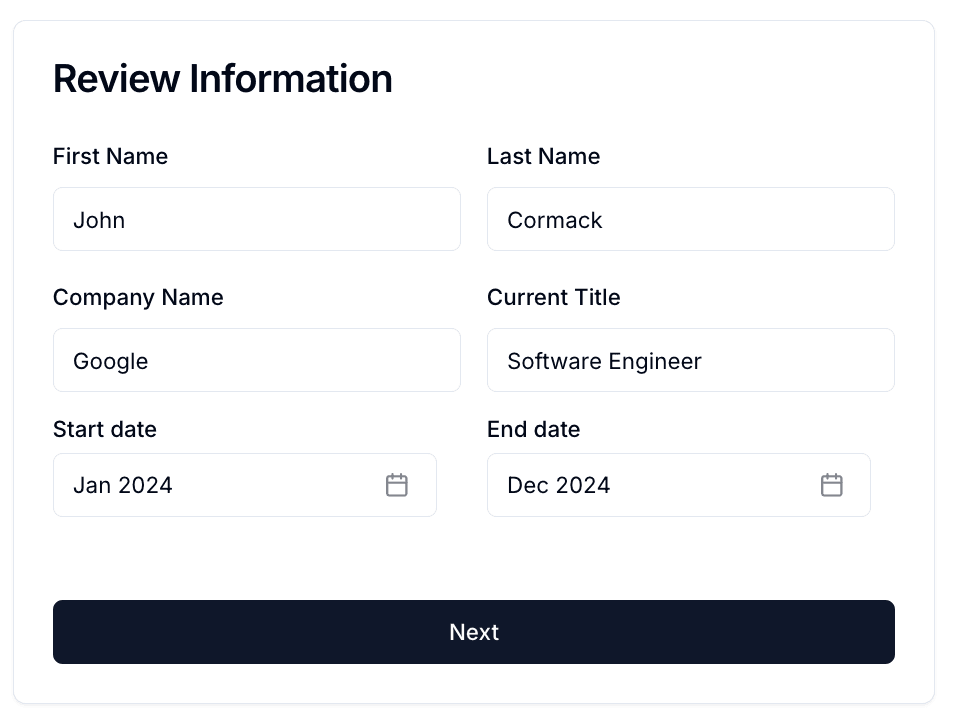Click the End date label
The height and width of the screenshot is (718, 962).
pos(533,429)
